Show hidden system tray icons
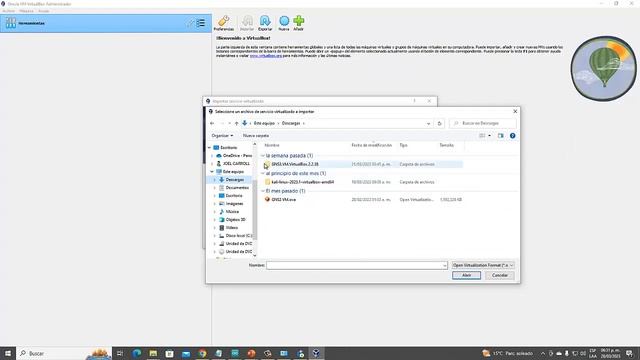 (x=543, y=353)
